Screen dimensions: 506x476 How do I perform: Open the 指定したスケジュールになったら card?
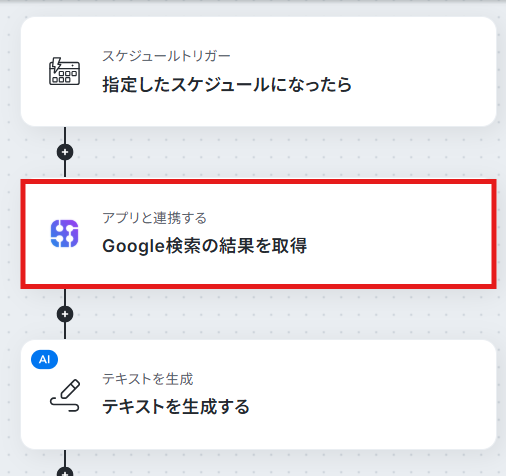258,71
